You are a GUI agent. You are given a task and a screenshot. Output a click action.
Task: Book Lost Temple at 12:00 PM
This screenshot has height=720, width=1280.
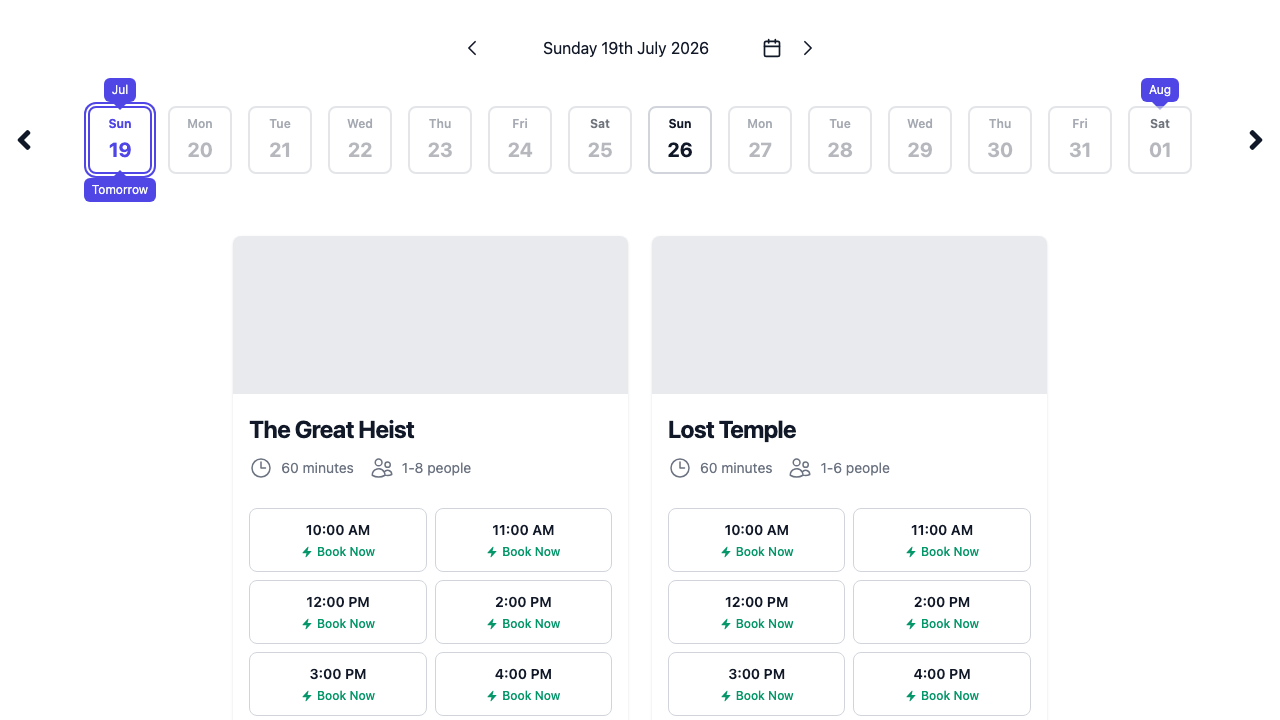click(x=756, y=612)
